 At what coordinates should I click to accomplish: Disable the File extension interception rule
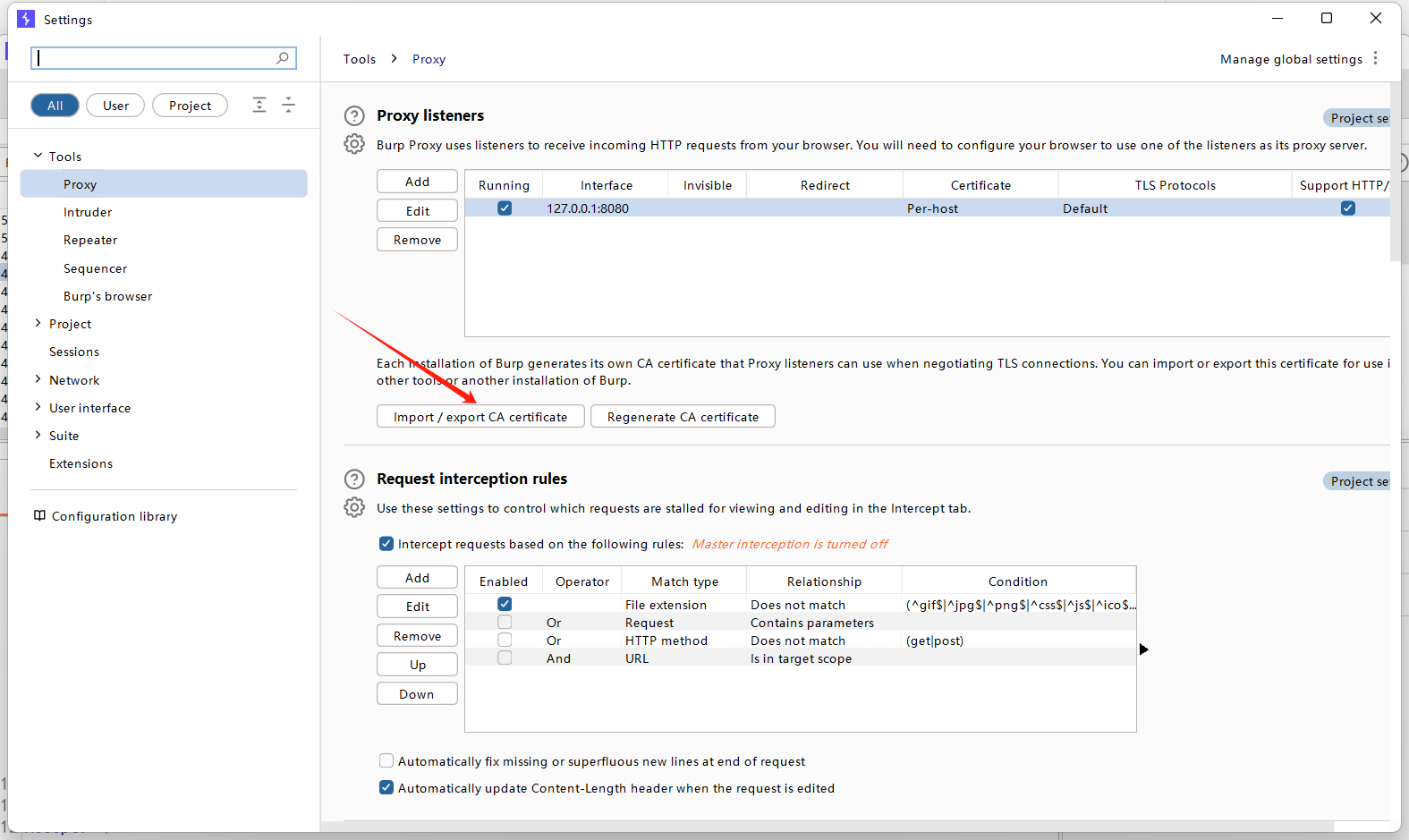pos(505,605)
